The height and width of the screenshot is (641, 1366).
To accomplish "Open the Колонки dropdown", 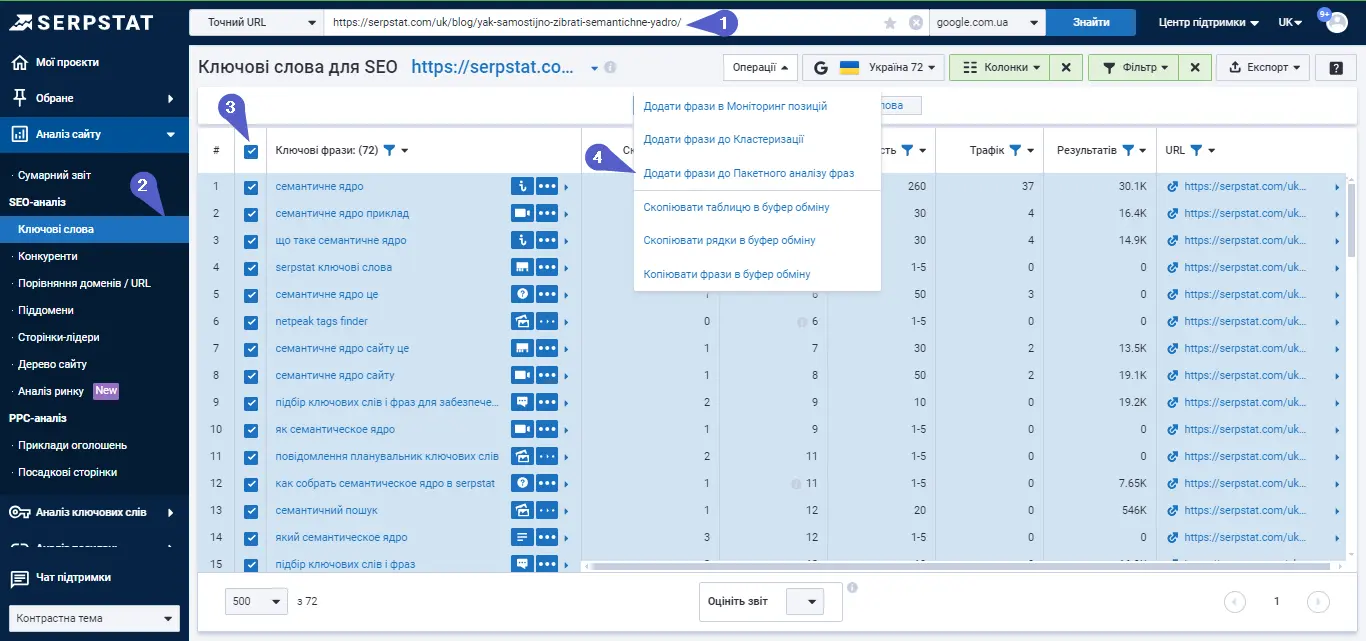I will pos(1000,67).
